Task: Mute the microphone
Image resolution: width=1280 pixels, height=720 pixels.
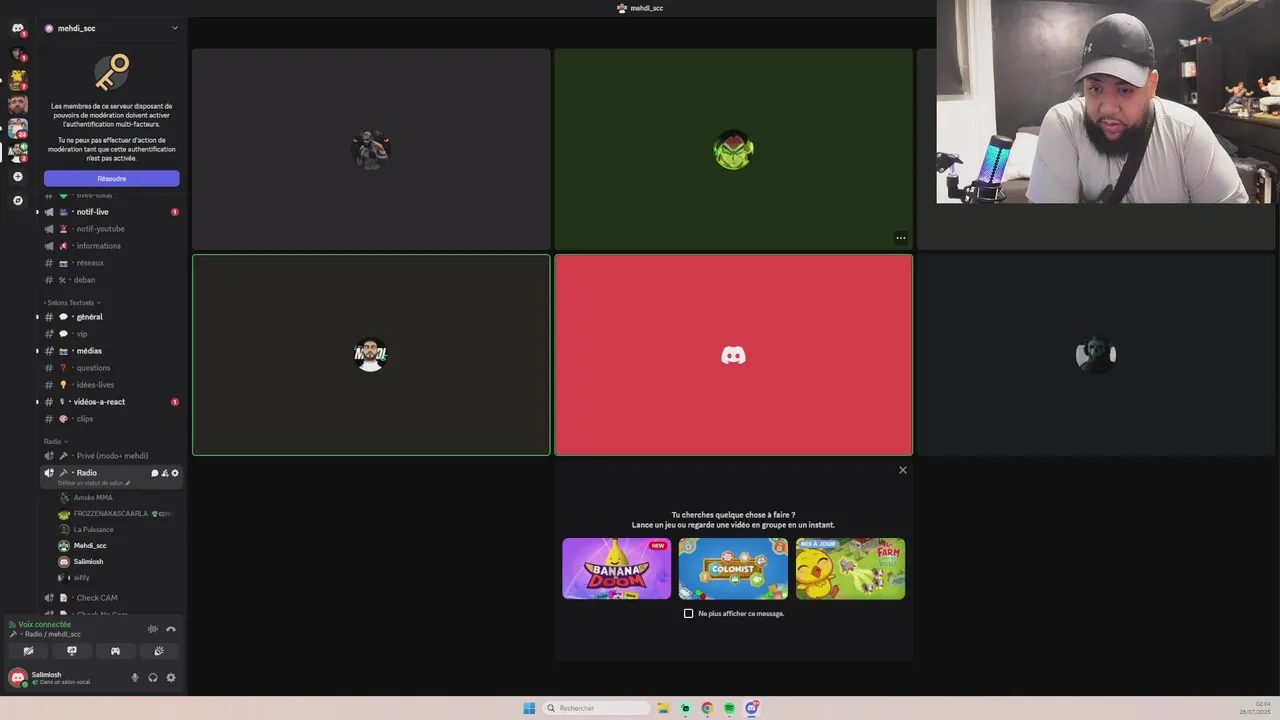Action: (x=135, y=678)
